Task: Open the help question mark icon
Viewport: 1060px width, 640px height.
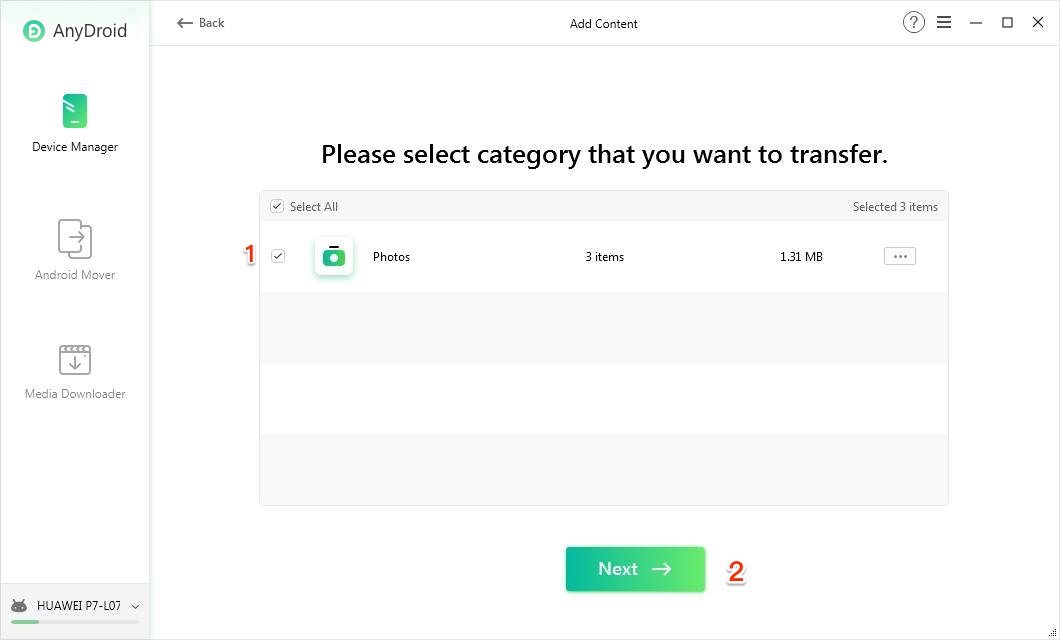Action: 913,23
